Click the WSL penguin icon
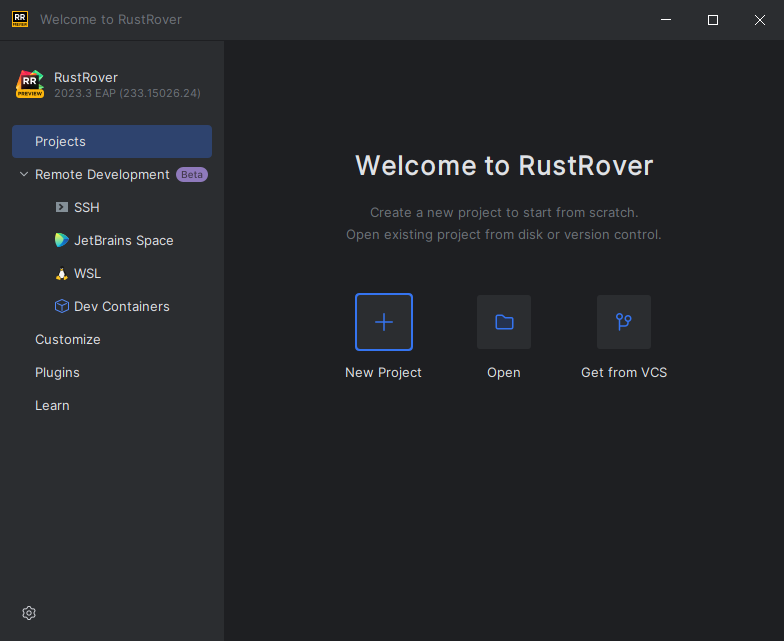 (62, 274)
